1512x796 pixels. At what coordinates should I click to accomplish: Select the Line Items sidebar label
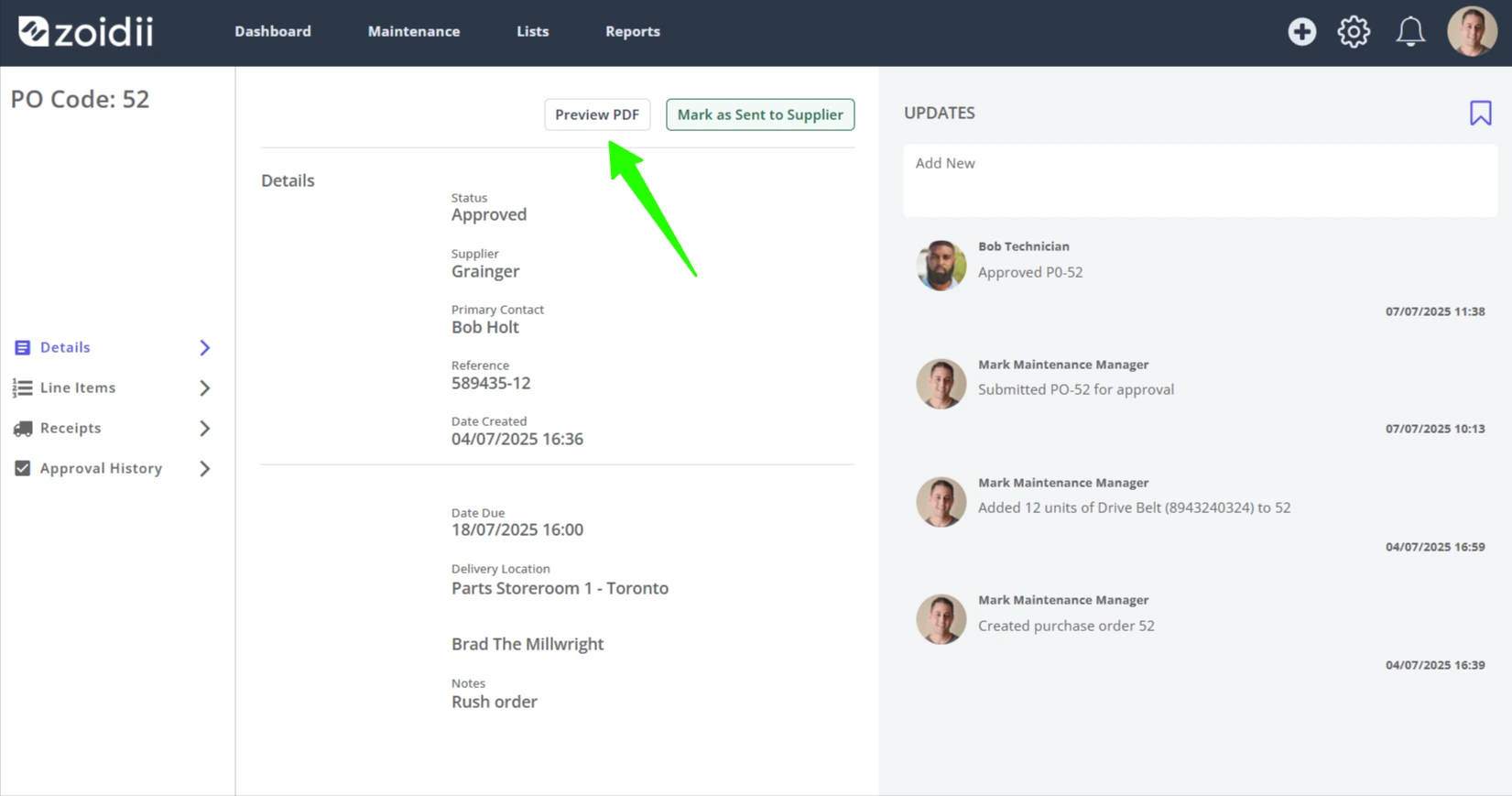pyautogui.click(x=78, y=387)
